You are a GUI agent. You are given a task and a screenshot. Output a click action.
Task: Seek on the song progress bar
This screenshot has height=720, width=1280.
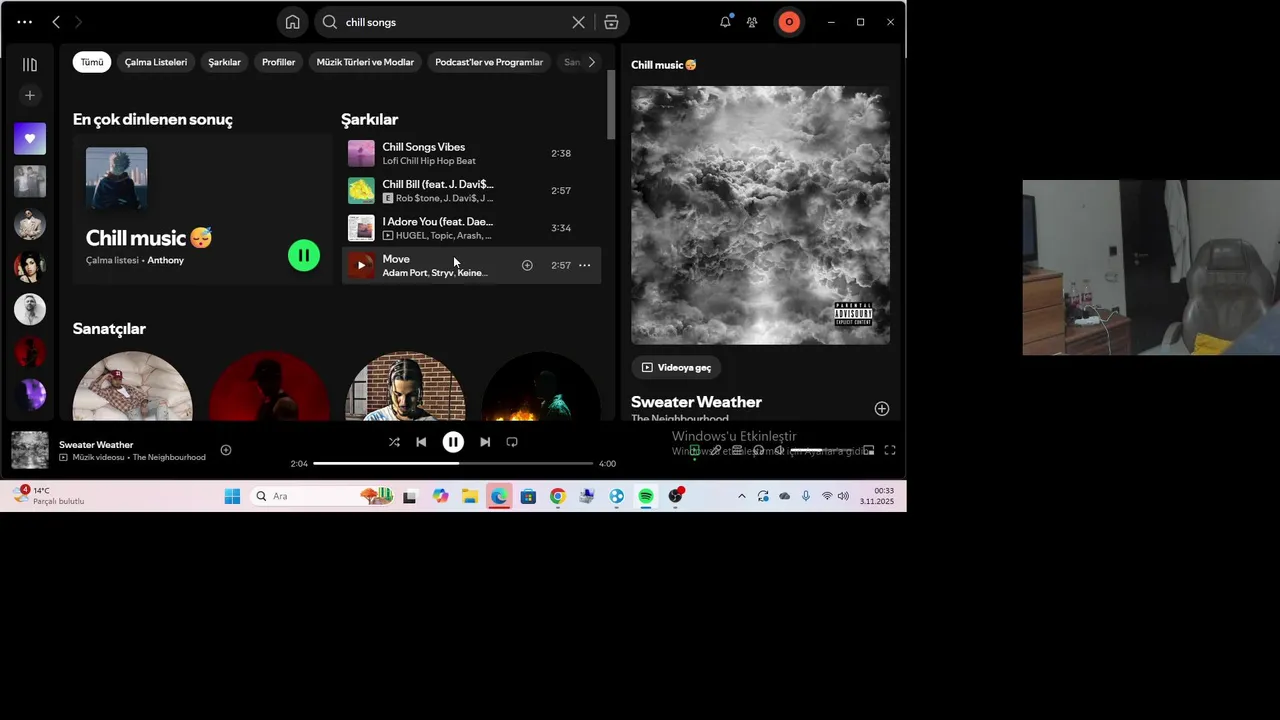point(453,464)
